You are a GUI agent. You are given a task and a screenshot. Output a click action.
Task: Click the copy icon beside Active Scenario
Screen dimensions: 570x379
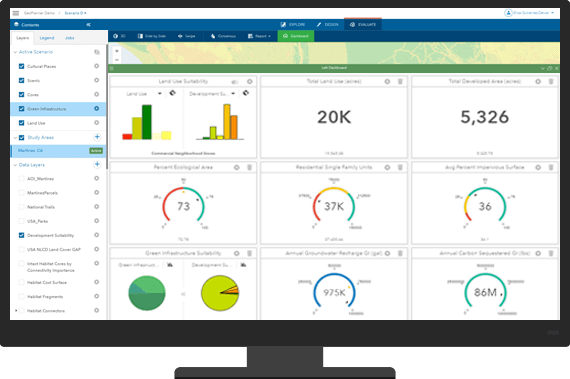pos(97,52)
